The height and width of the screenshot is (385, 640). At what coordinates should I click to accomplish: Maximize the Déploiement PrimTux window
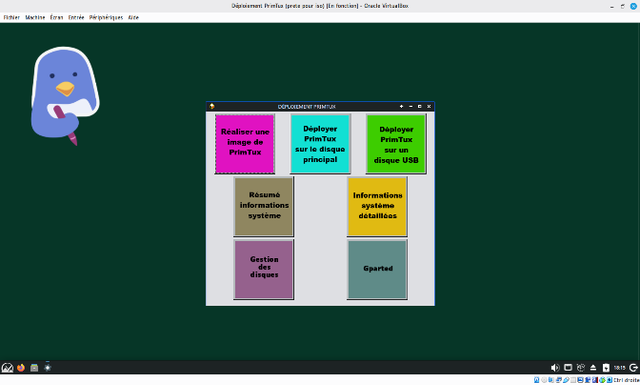click(420, 106)
